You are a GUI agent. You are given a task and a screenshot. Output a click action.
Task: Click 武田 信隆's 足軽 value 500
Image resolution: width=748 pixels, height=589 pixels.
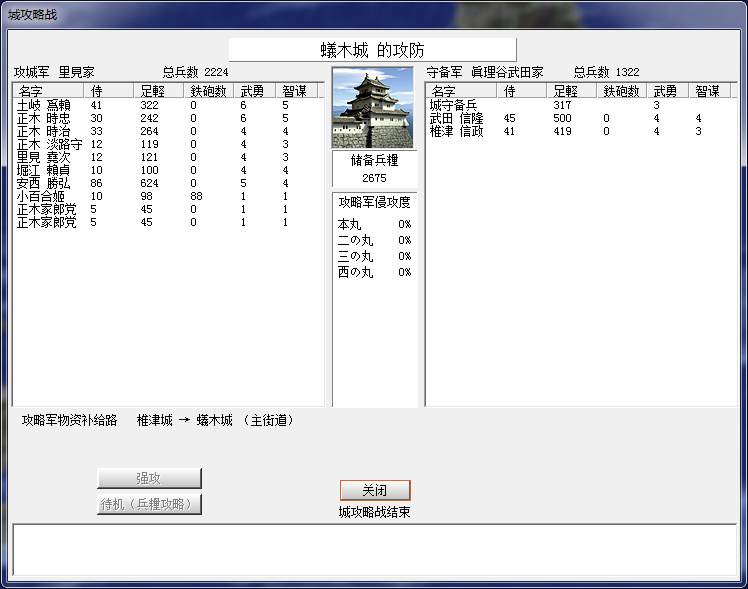562,118
